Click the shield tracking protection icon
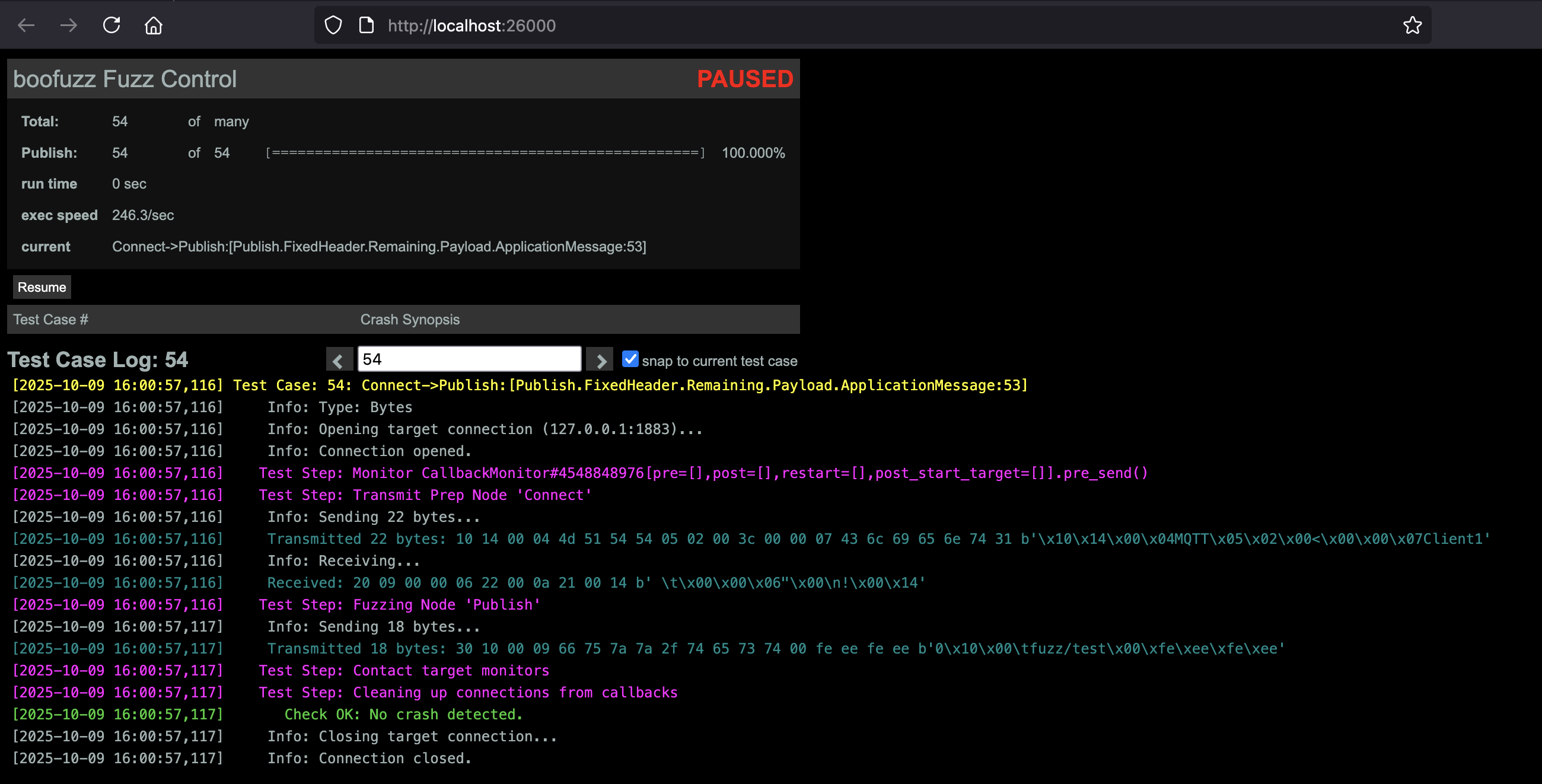Image resolution: width=1542 pixels, height=784 pixels. (333, 25)
